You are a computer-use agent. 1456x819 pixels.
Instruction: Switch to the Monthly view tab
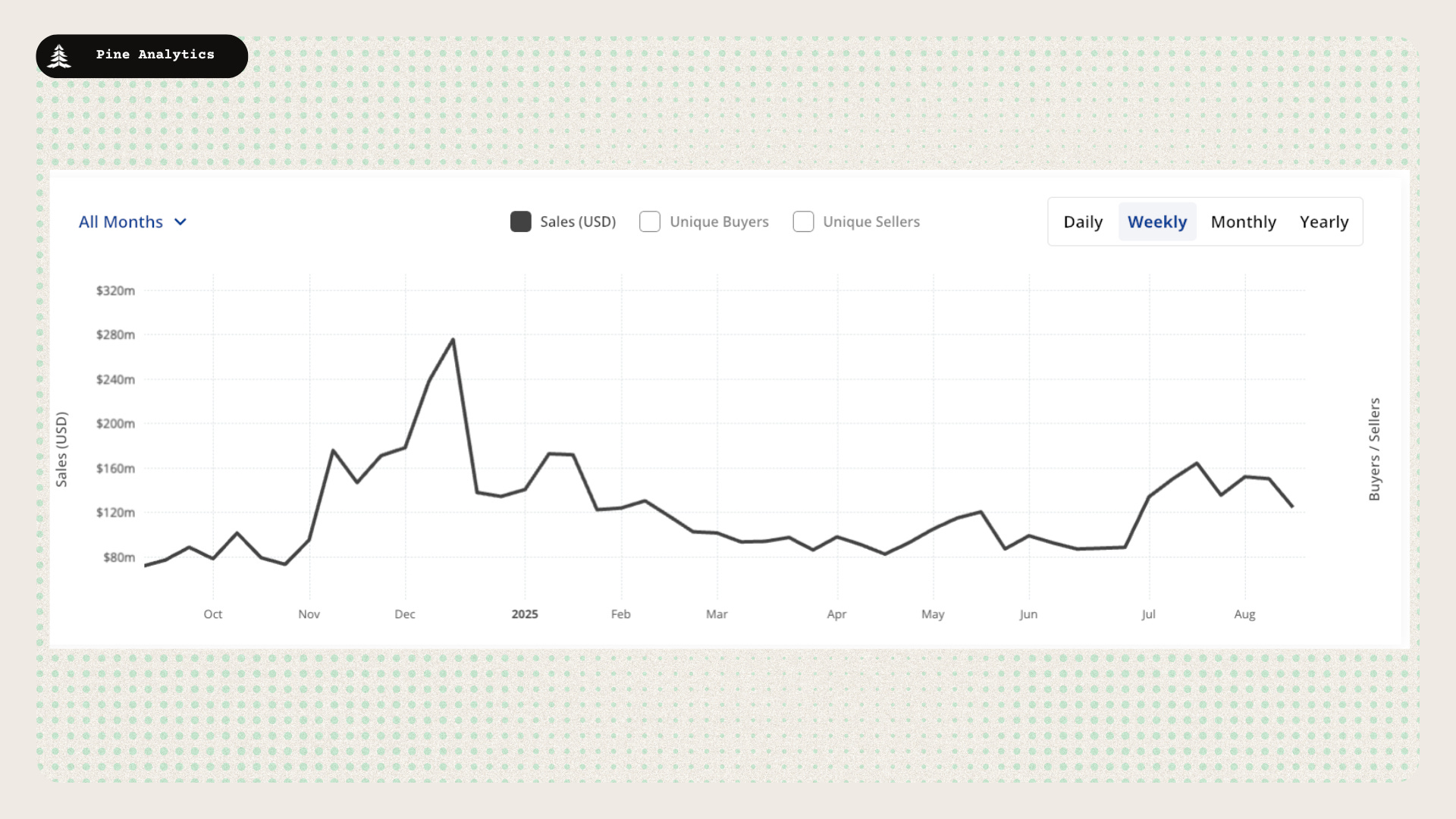[1244, 221]
